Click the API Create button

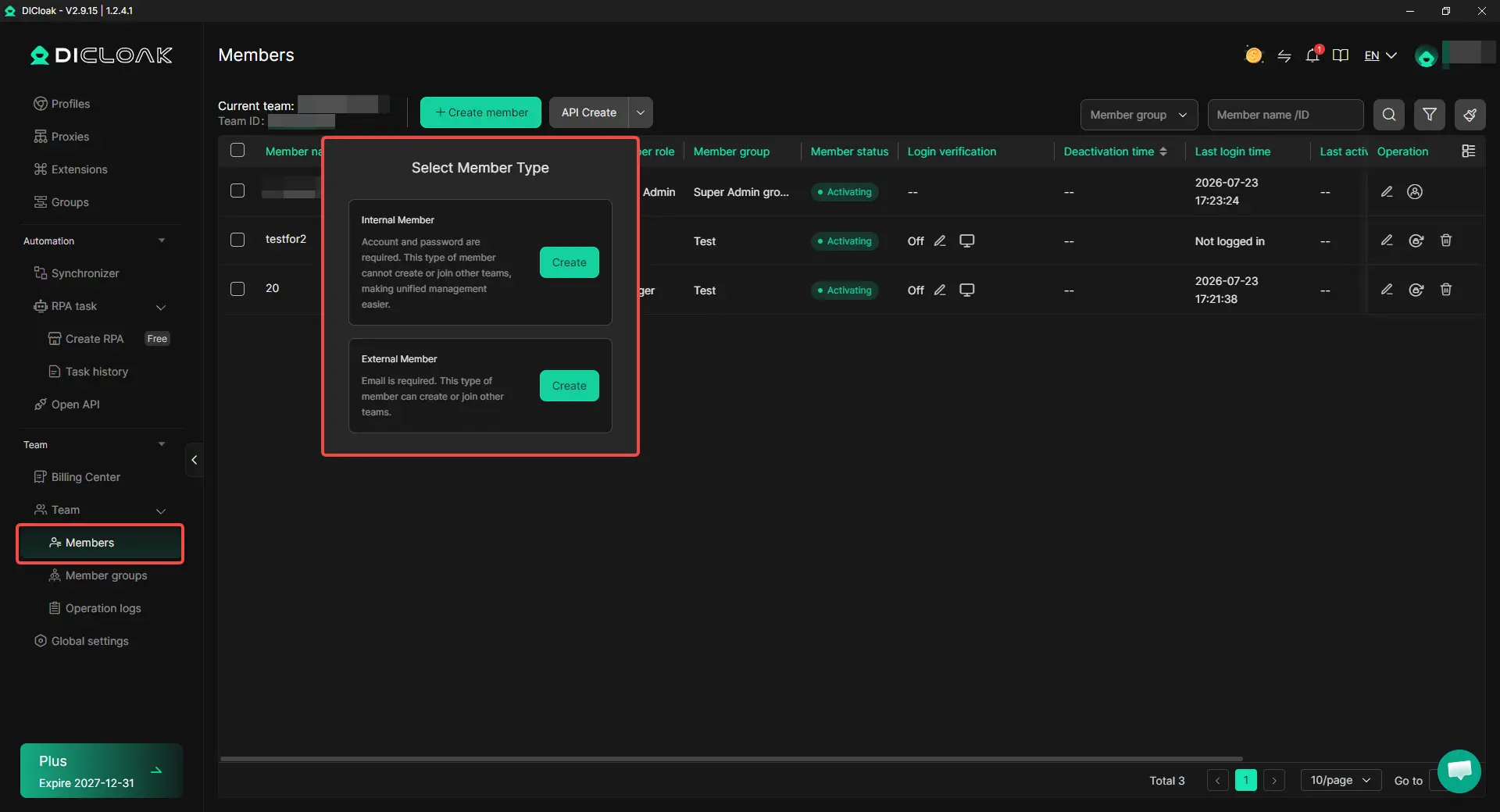[589, 112]
